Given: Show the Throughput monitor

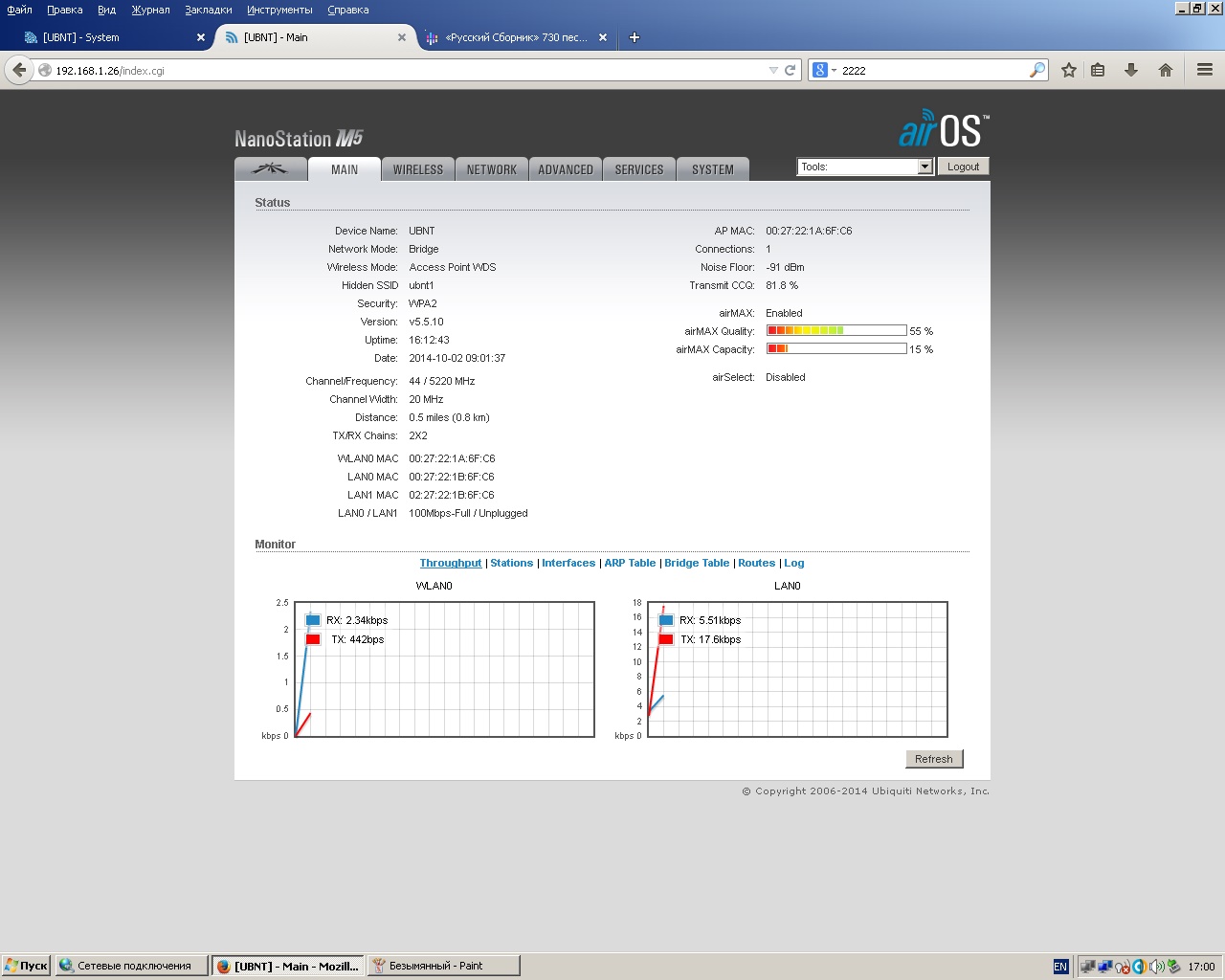Looking at the screenshot, I should tap(451, 563).
